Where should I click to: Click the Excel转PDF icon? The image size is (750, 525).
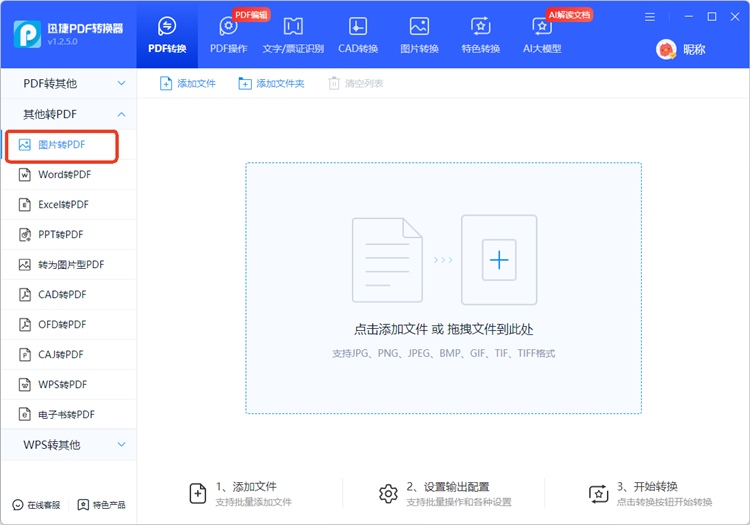pos(25,205)
